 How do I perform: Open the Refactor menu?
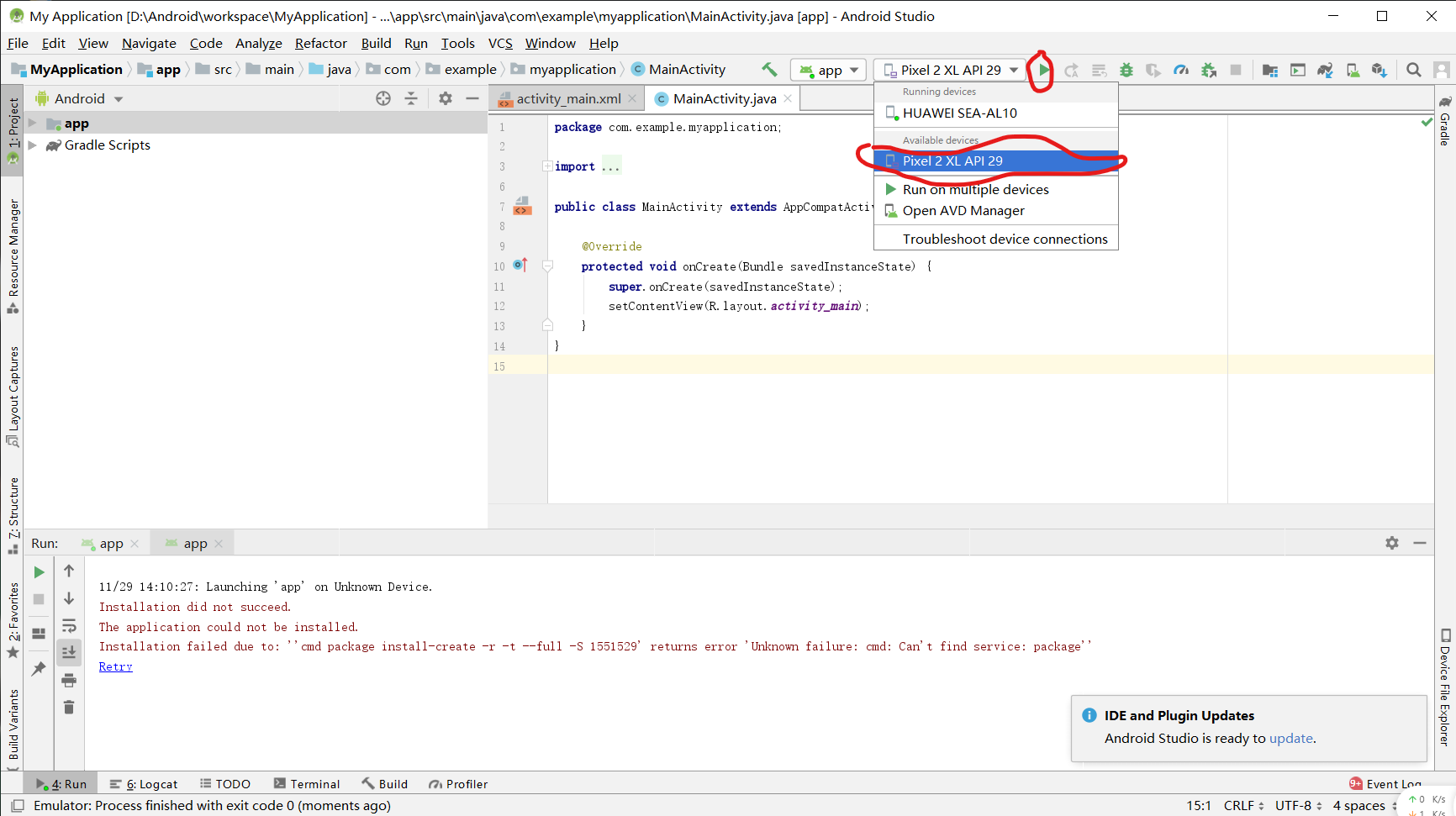point(320,43)
